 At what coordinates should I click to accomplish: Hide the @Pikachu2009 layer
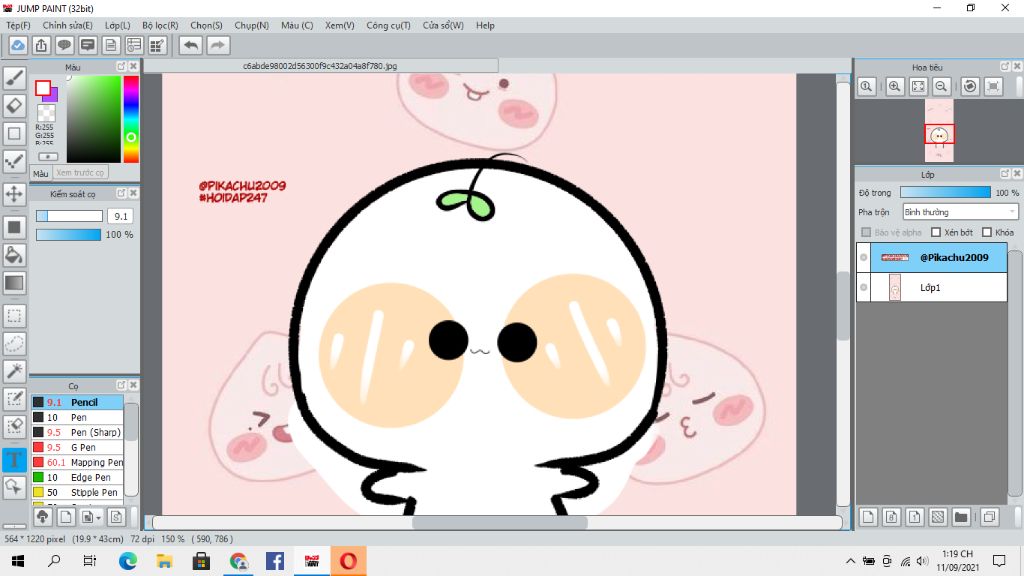tap(864, 258)
